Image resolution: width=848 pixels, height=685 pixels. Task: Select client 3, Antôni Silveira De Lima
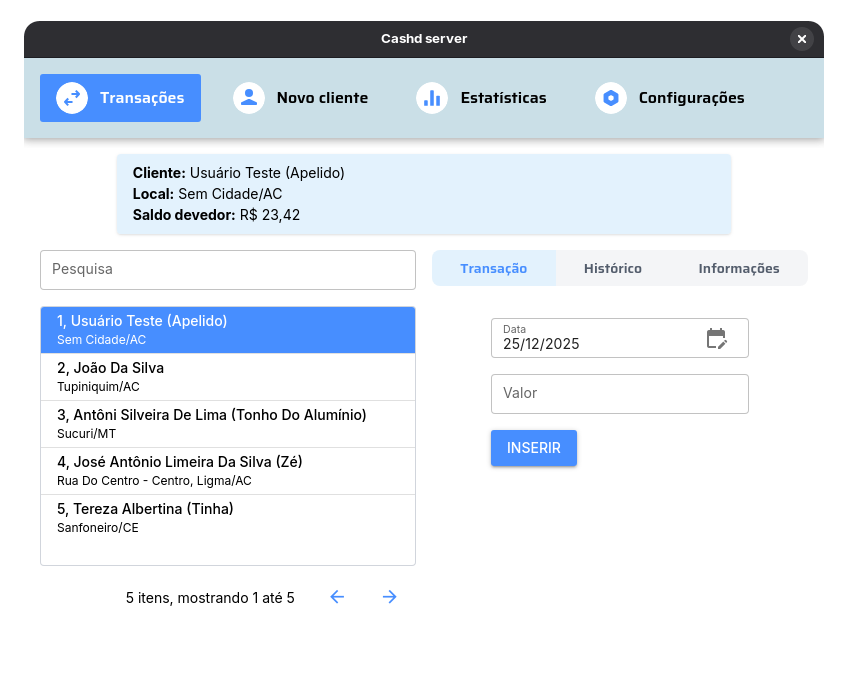228,424
